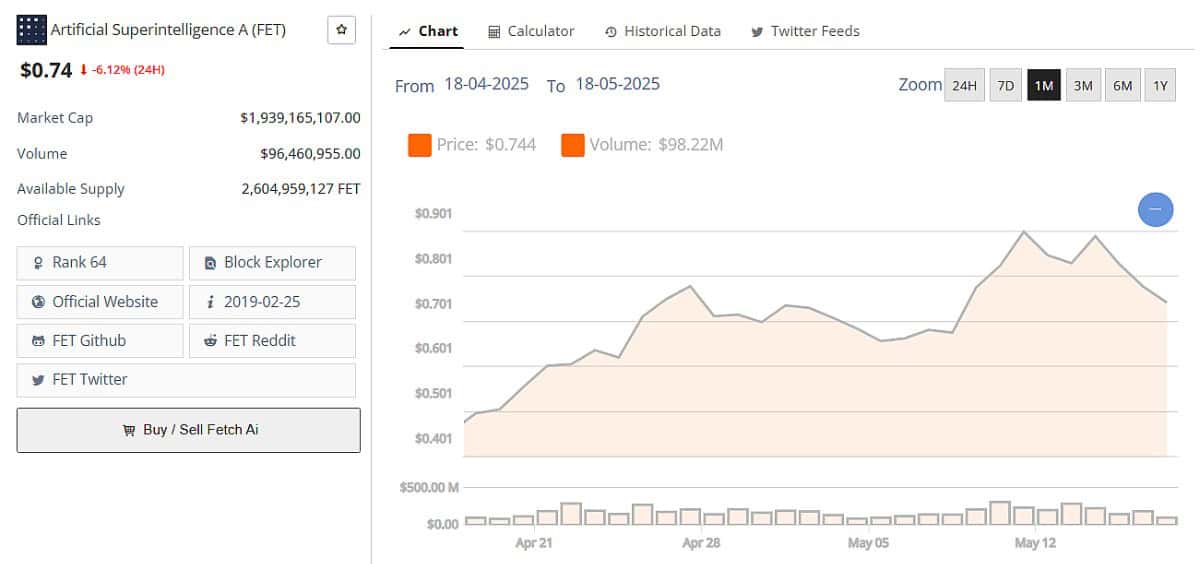1200x564 pixels.
Task: Open the Rank 64 link
Action: point(100,263)
